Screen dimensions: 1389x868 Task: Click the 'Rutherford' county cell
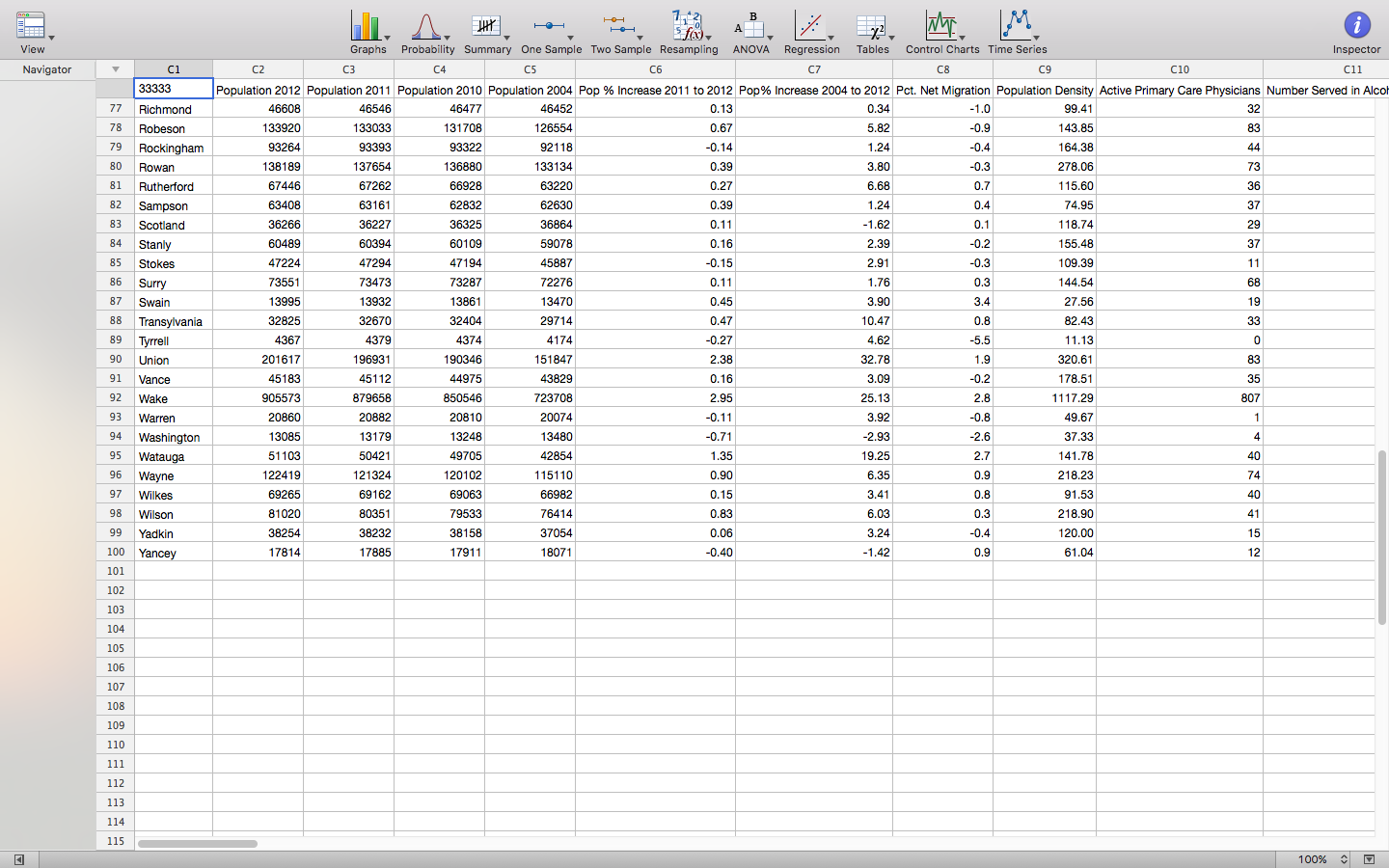[x=174, y=186]
